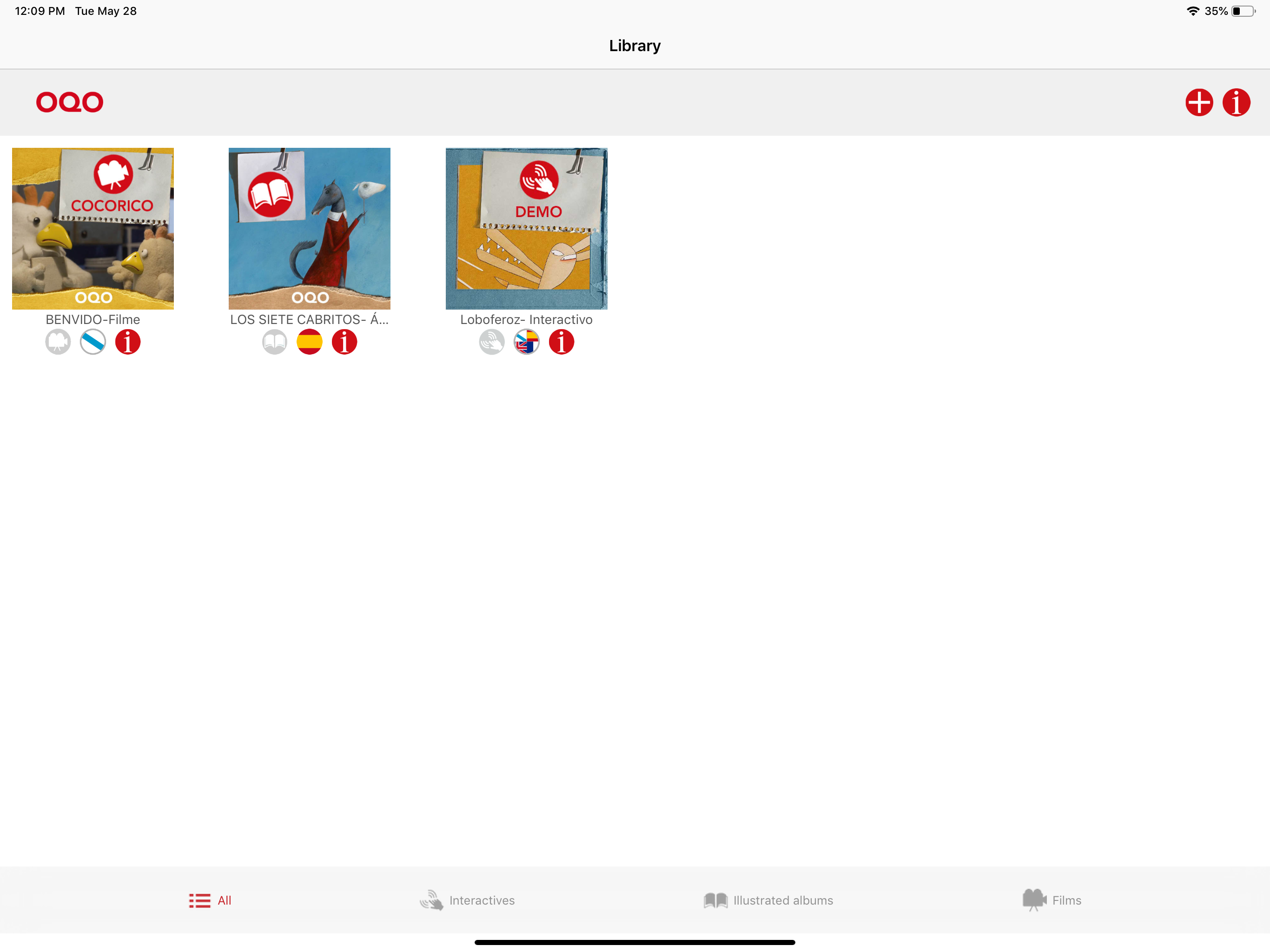Viewport: 1270px width, 952px height.
Task: Tap the film camera icon under BENVIDO-Filme
Action: click(58, 342)
